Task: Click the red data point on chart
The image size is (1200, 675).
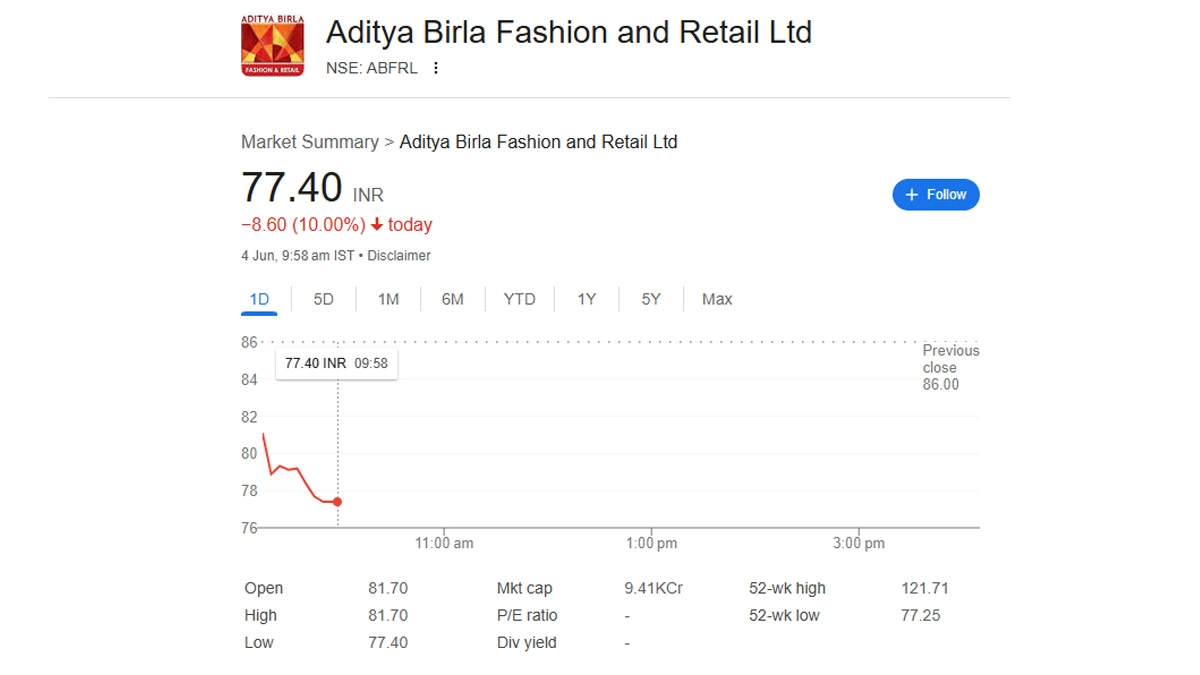Action: [338, 502]
